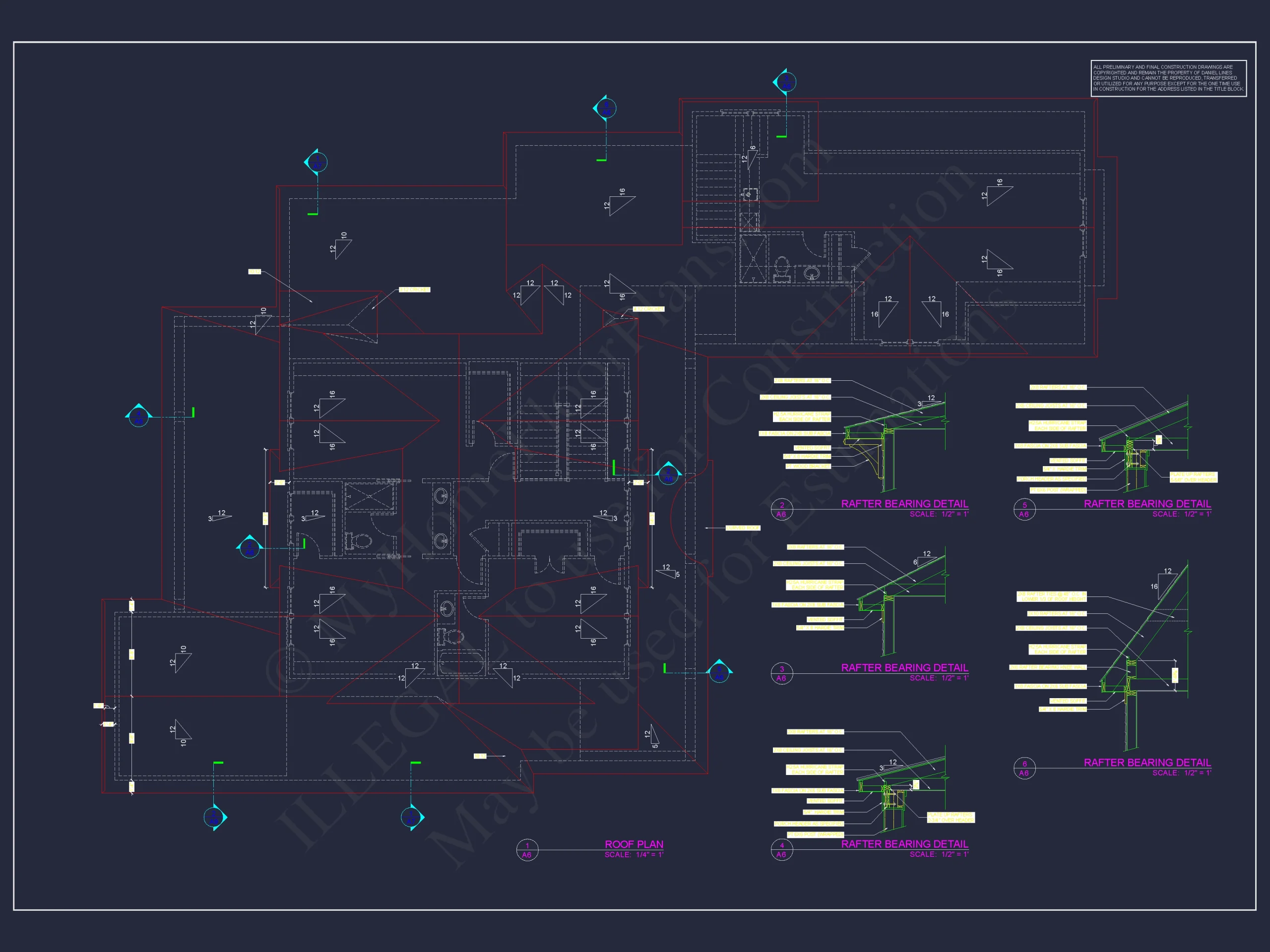
Task: Select PLATE UP RAFTERS note in detail 4
Action: tap(951, 817)
